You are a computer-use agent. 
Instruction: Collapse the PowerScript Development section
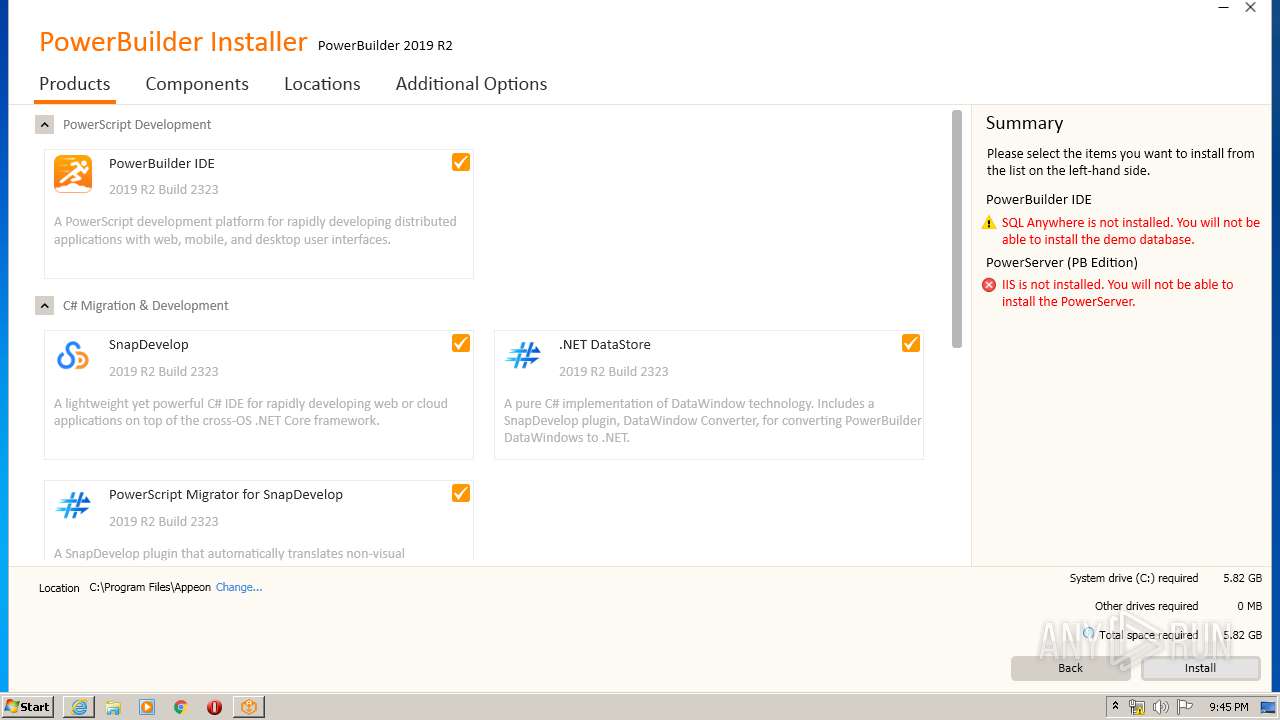tap(44, 124)
